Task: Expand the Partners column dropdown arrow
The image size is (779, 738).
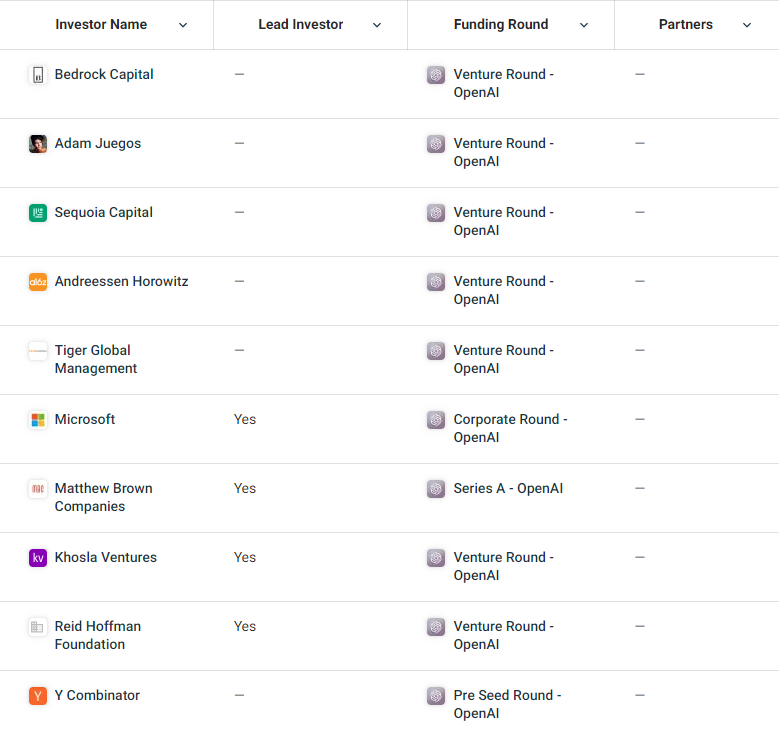Action: click(x=747, y=25)
